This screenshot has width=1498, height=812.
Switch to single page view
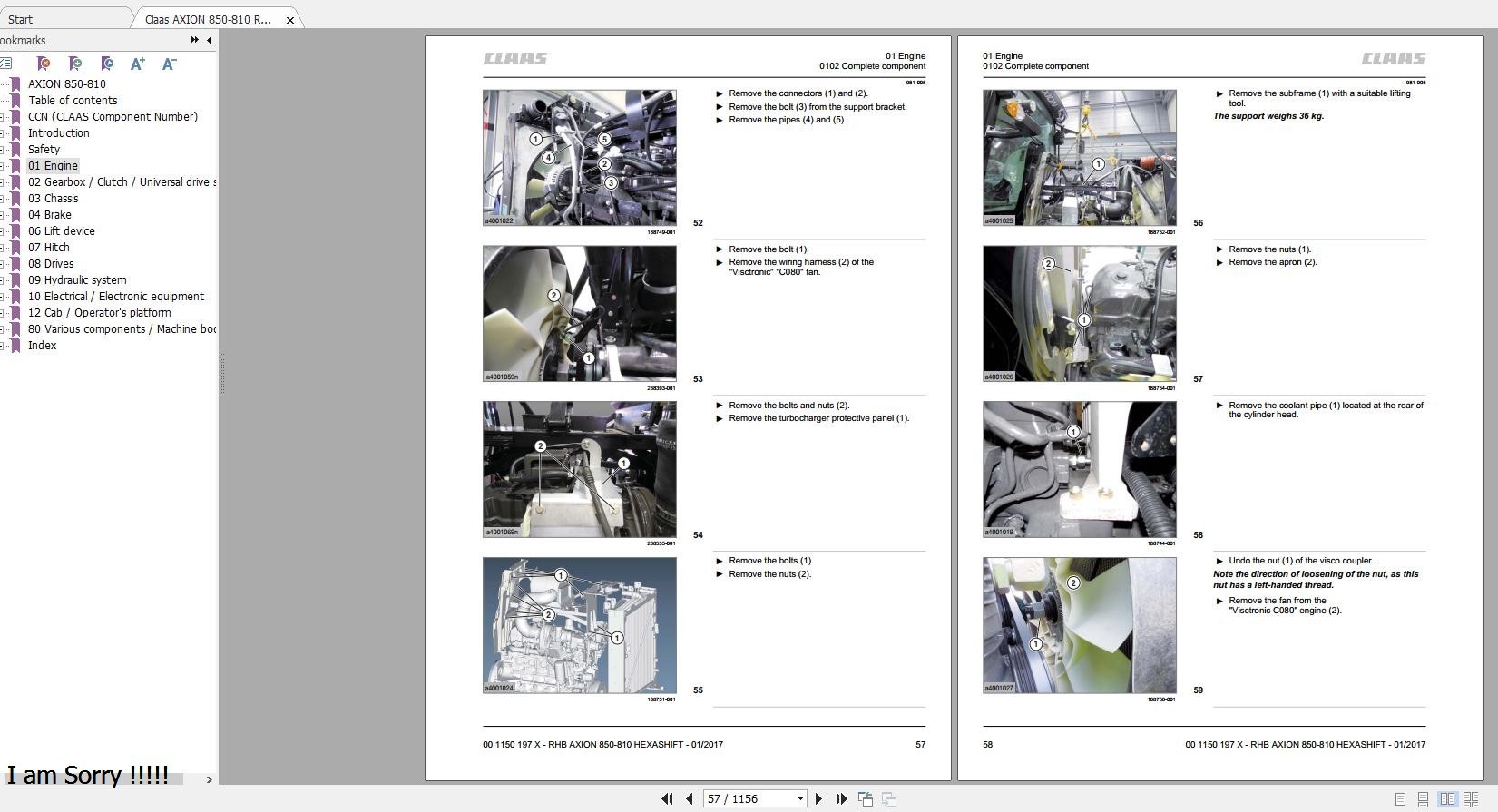click(x=1400, y=799)
